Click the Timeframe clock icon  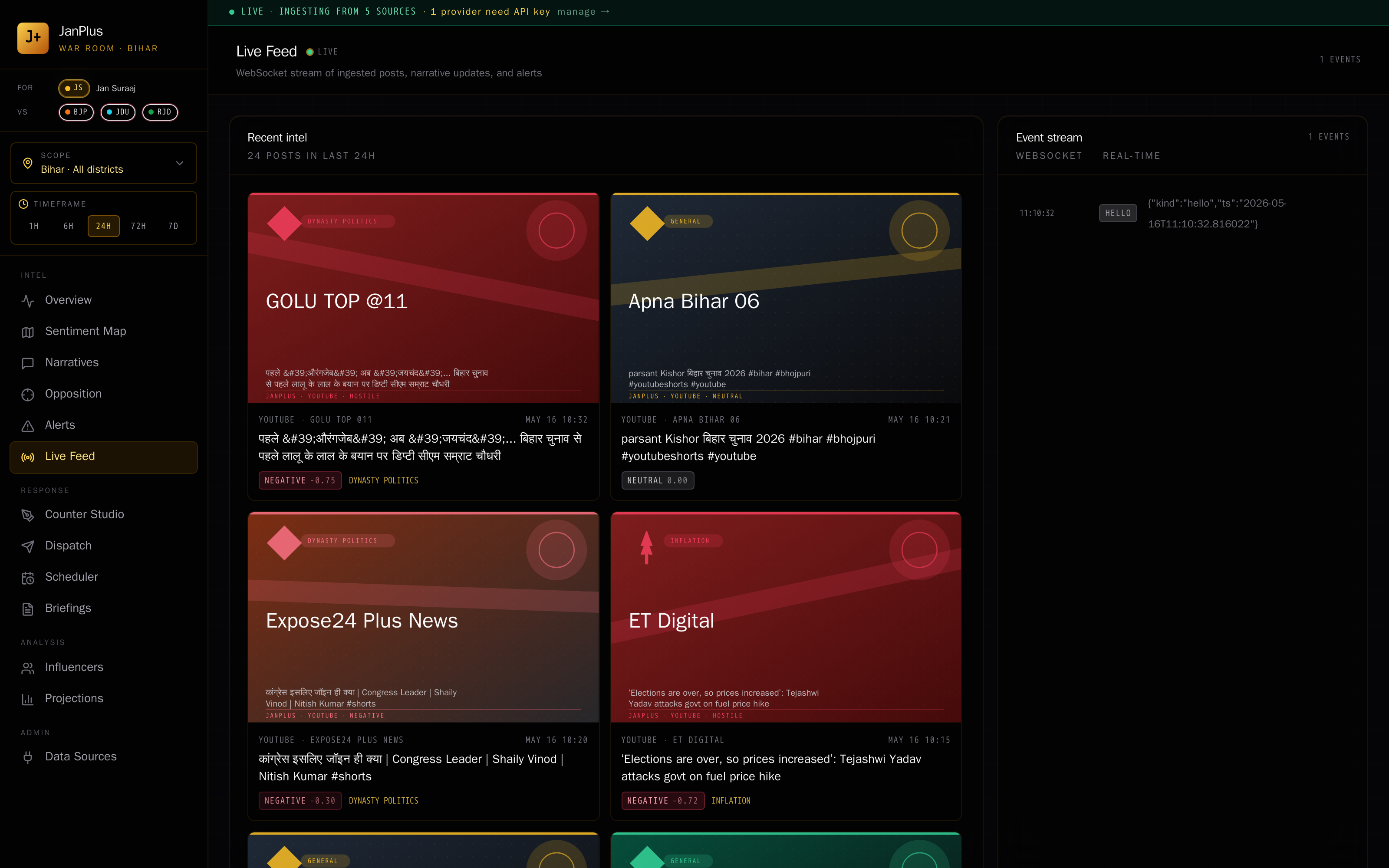[x=23, y=204]
